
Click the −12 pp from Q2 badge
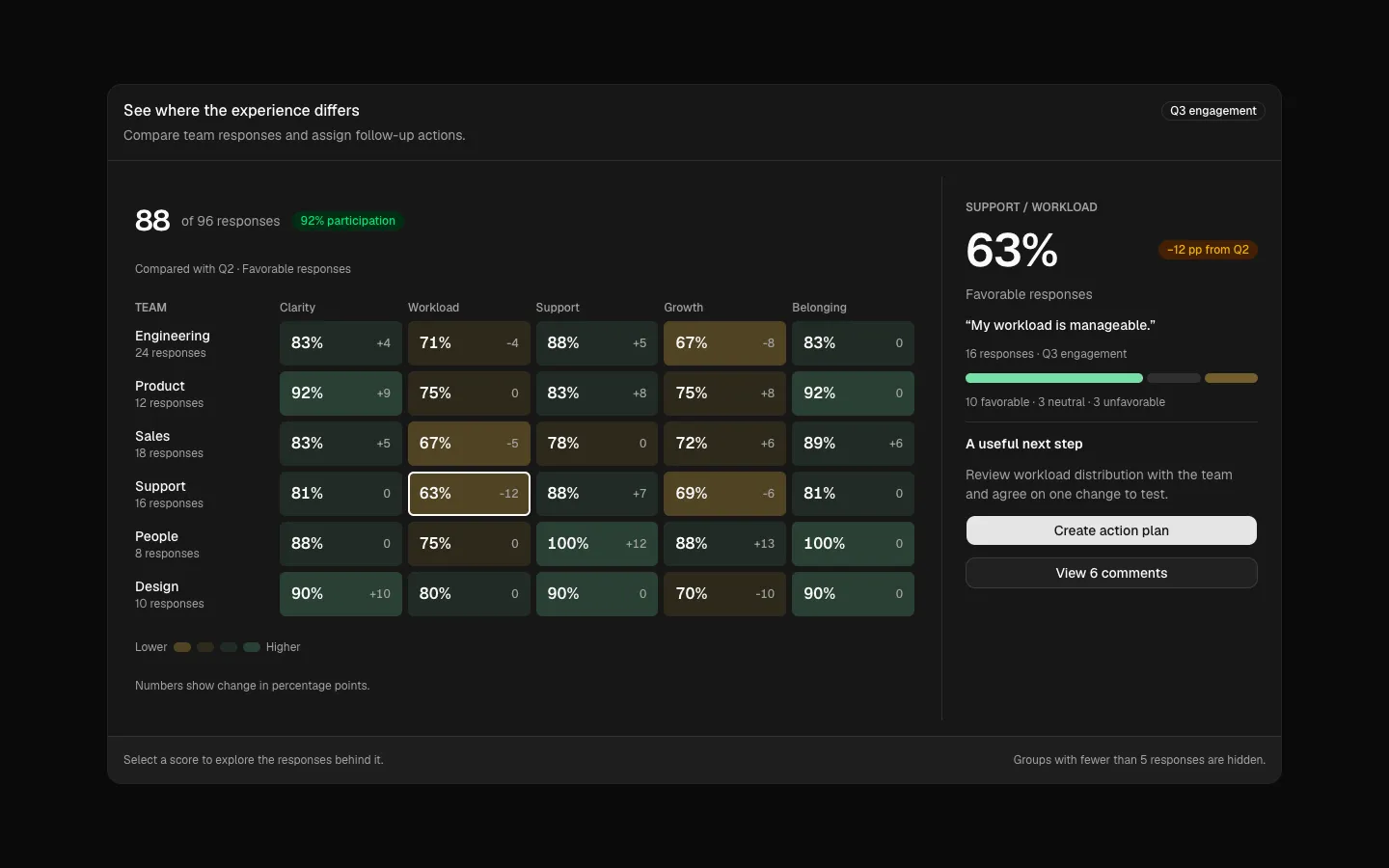(x=1208, y=250)
